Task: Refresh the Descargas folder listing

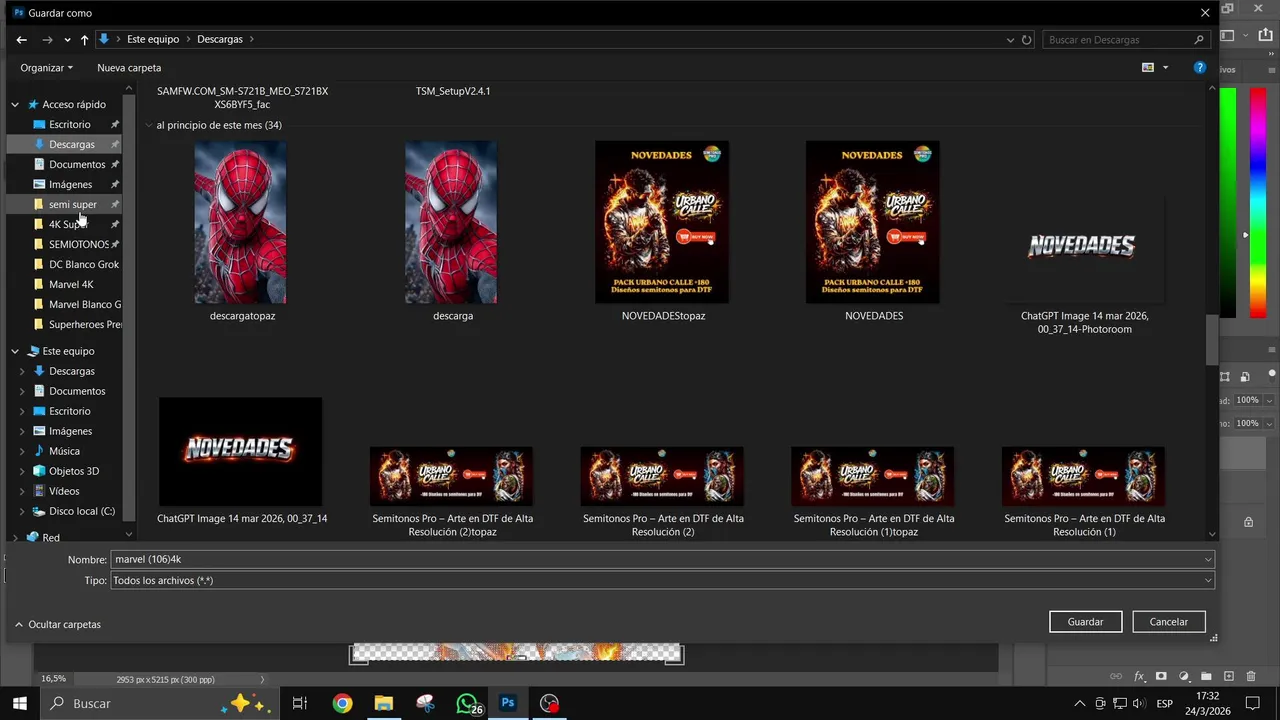Action: point(1027,40)
